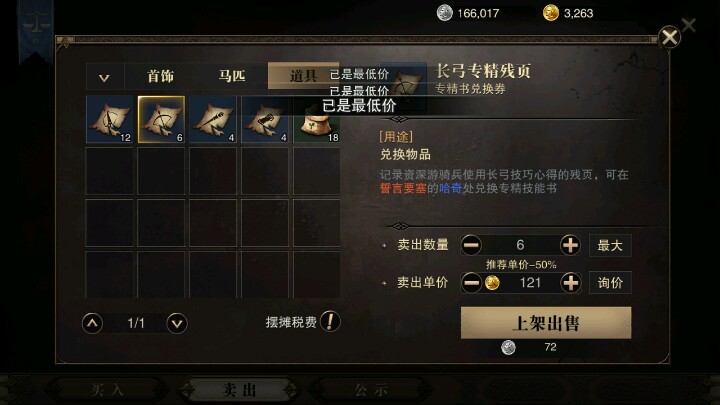Decrease sell quantity with the minus button
This screenshot has height=405, width=720.
(471, 245)
